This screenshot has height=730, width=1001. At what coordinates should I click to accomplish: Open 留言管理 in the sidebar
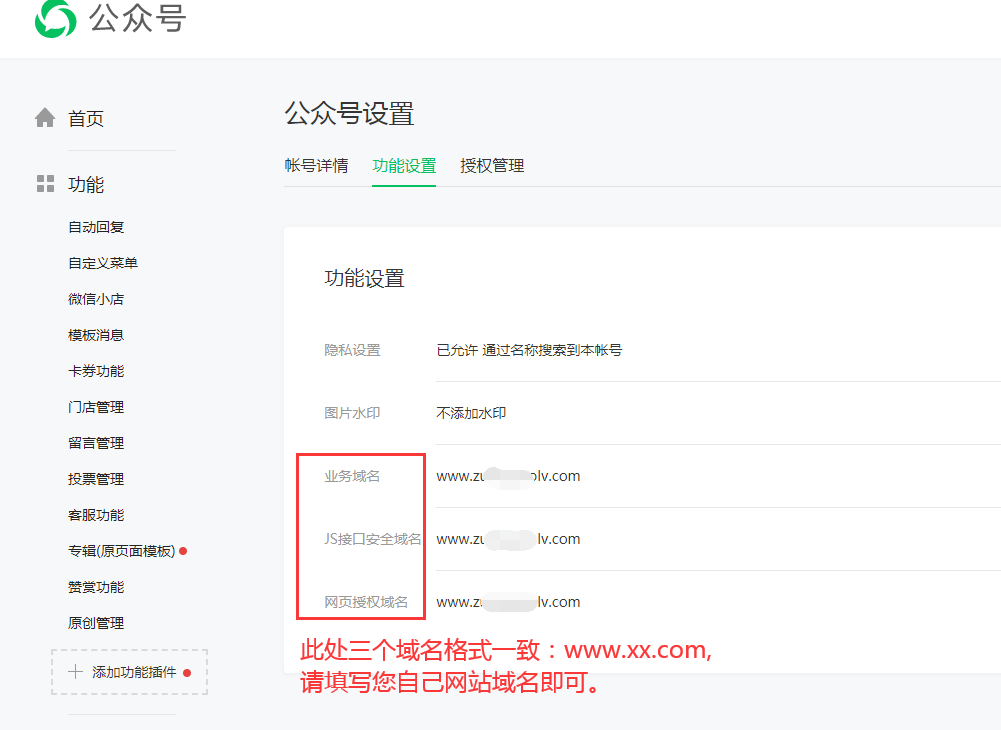pyautogui.click(x=96, y=443)
